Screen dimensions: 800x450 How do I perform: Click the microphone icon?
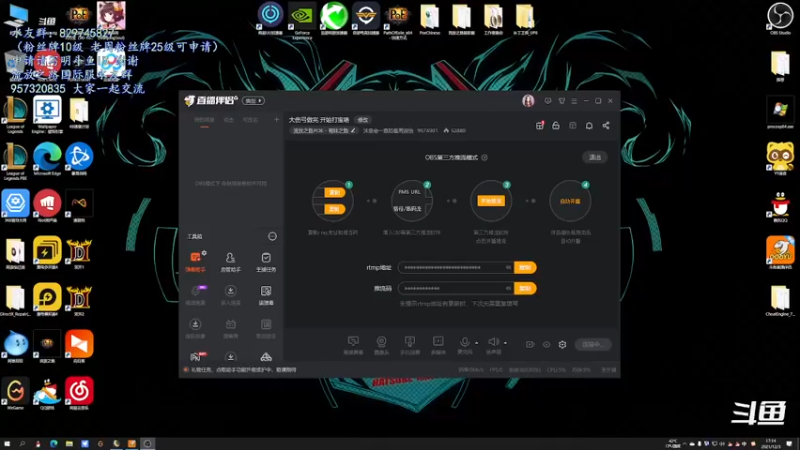(464, 342)
